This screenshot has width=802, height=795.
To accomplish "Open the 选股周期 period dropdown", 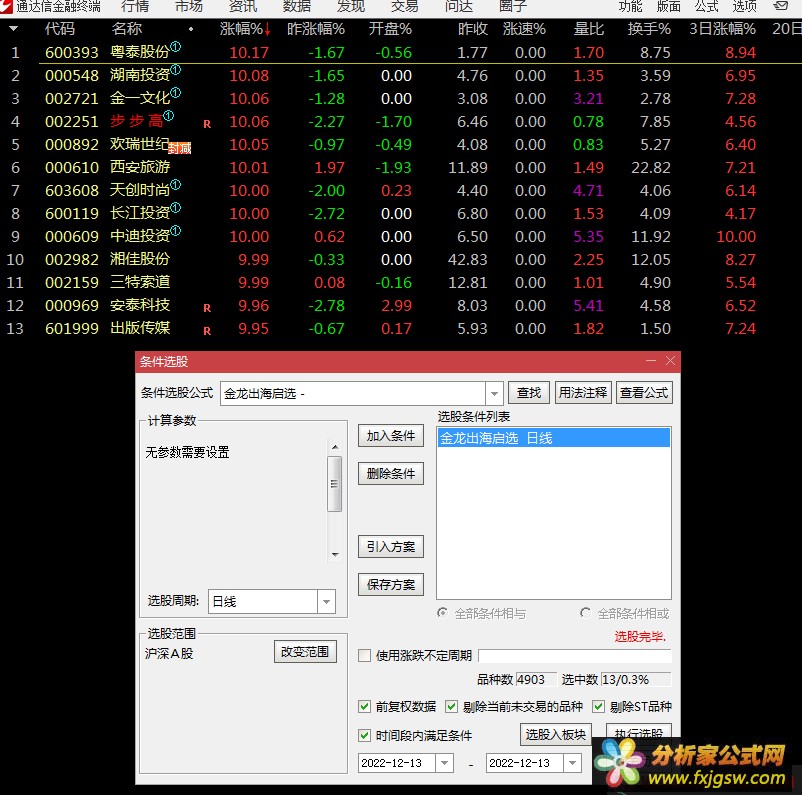I will 326,601.
